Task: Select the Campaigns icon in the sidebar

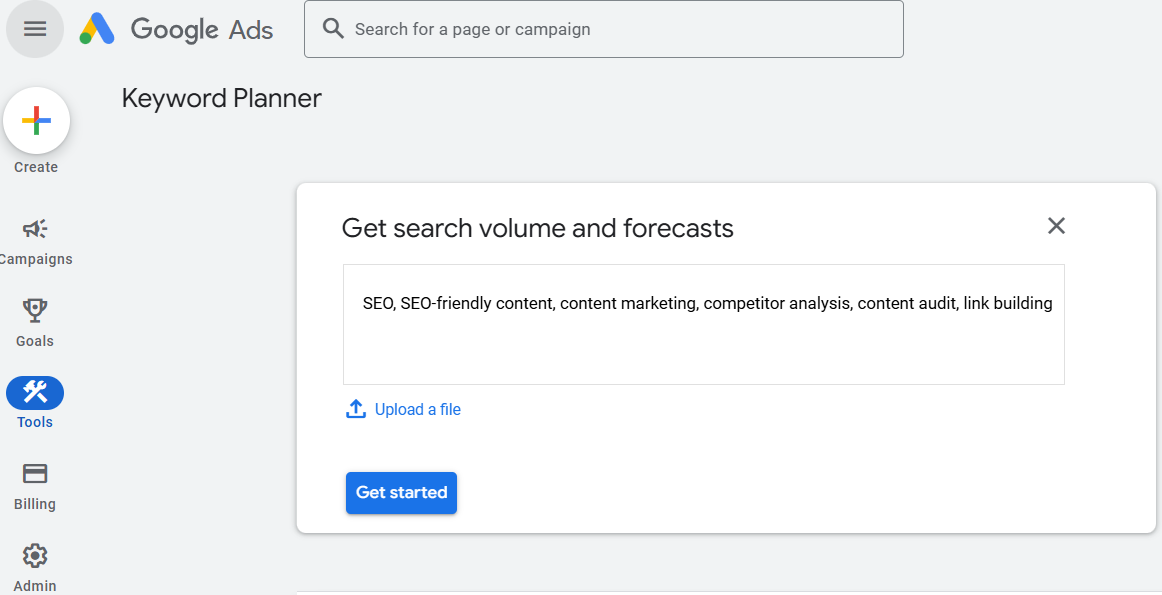Action: [35, 228]
